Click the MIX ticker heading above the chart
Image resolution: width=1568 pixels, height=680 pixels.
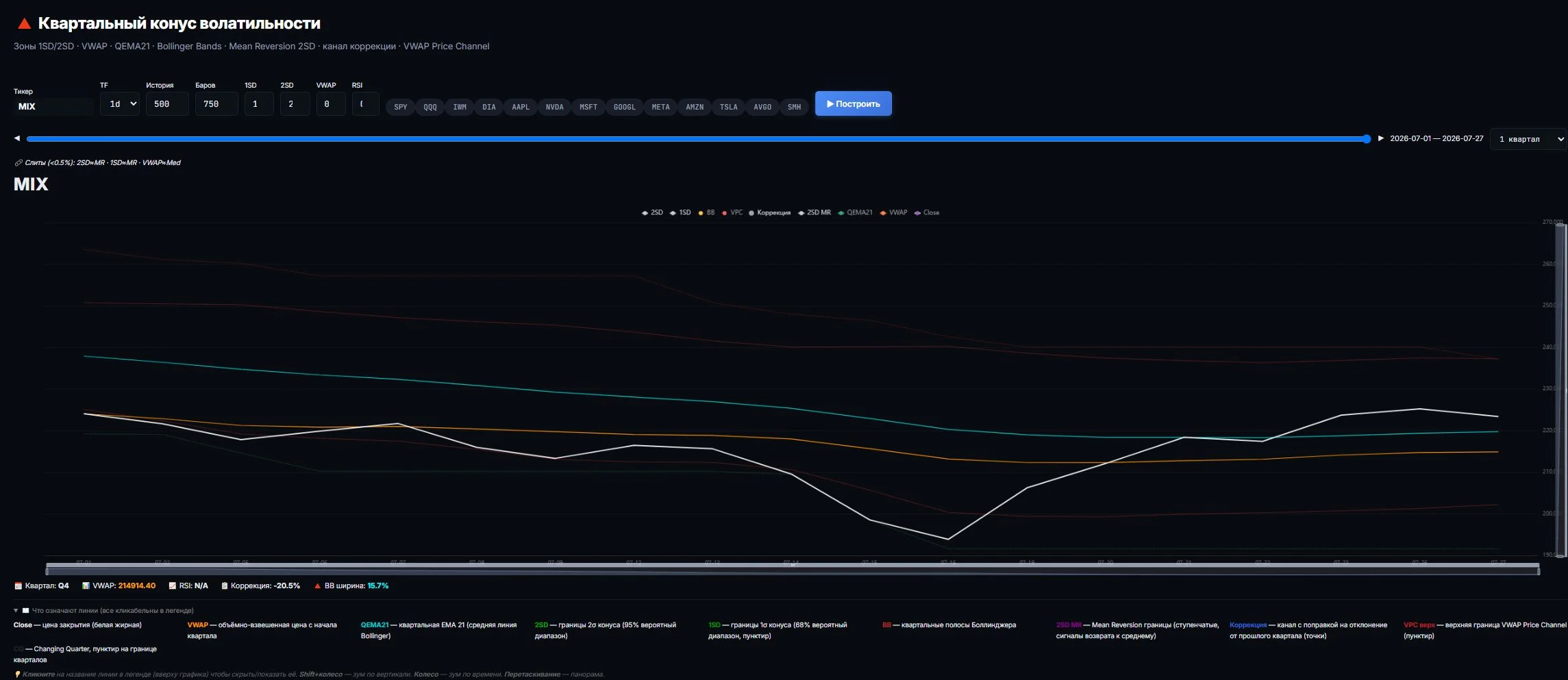[x=31, y=184]
